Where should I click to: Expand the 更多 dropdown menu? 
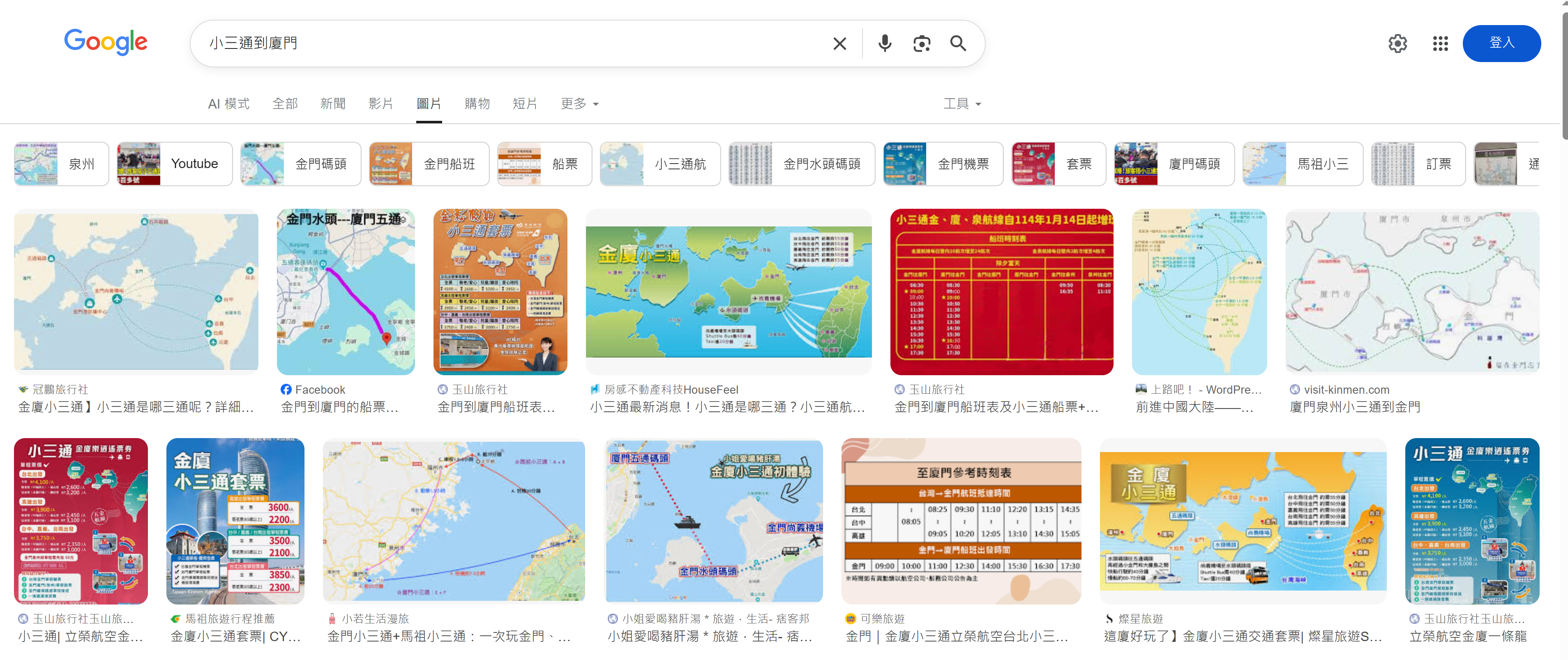579,104
